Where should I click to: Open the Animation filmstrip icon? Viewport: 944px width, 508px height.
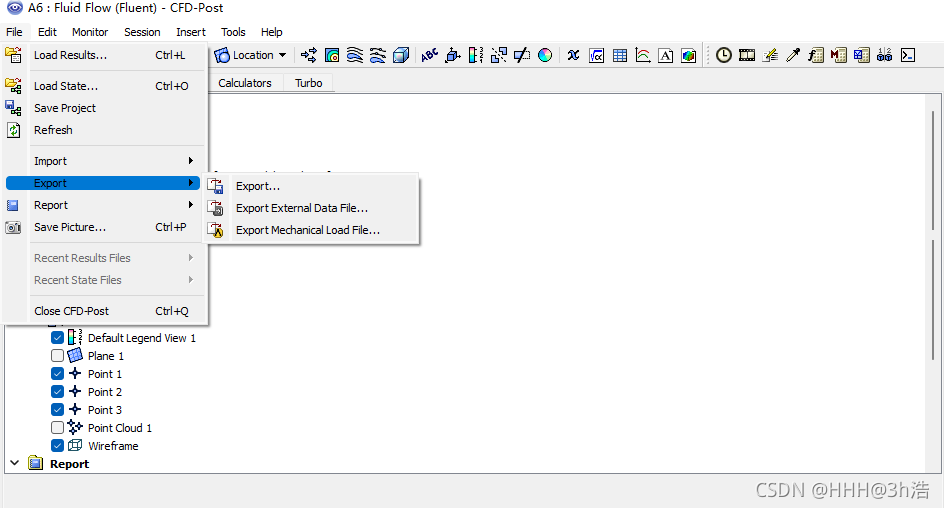[747, 55]
